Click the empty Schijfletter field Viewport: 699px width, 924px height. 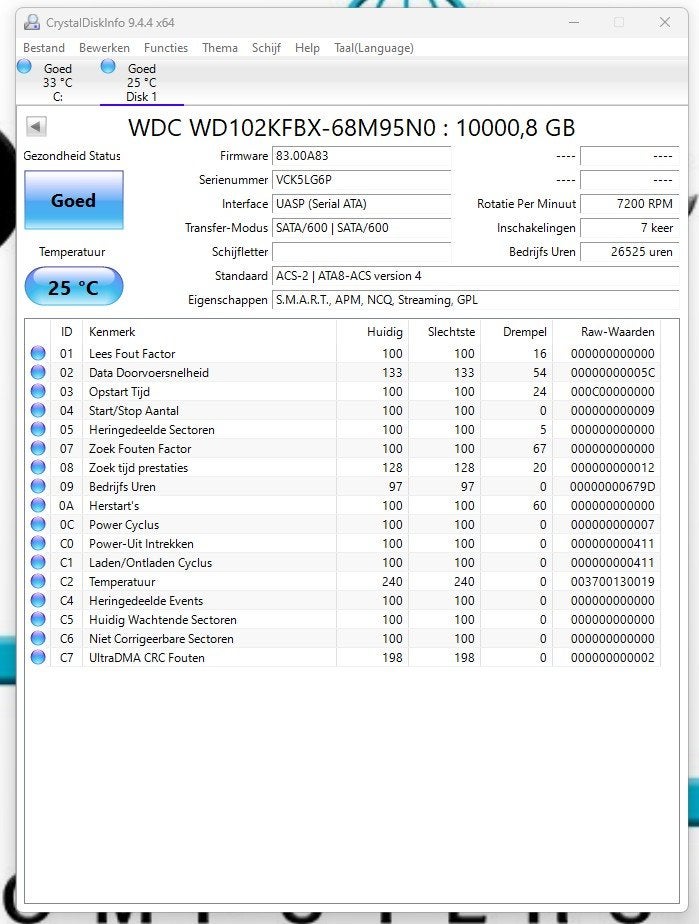[361, 252]
